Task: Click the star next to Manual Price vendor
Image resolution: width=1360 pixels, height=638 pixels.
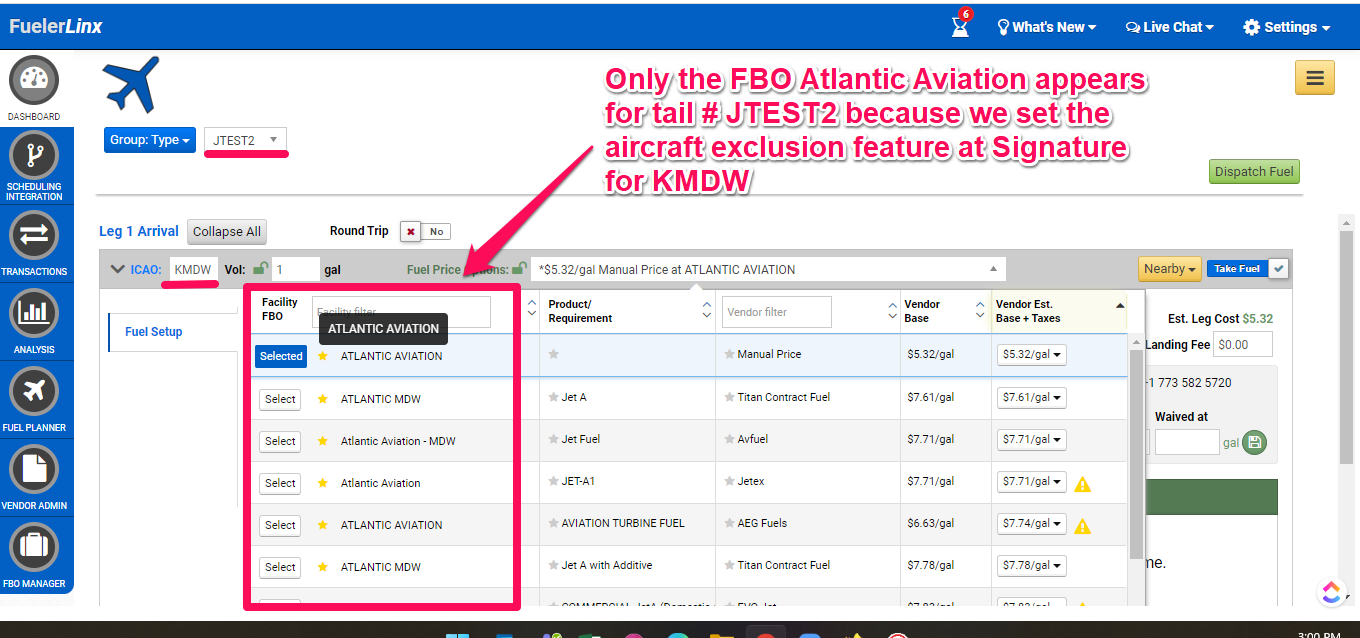Action: tap(729, 354)
